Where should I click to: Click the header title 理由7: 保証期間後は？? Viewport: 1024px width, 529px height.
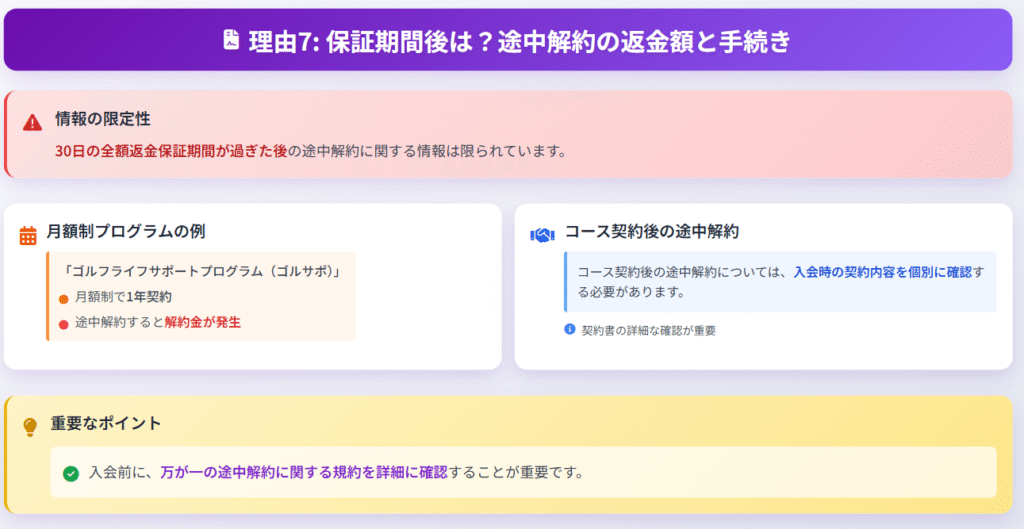(x=370, y=41)
